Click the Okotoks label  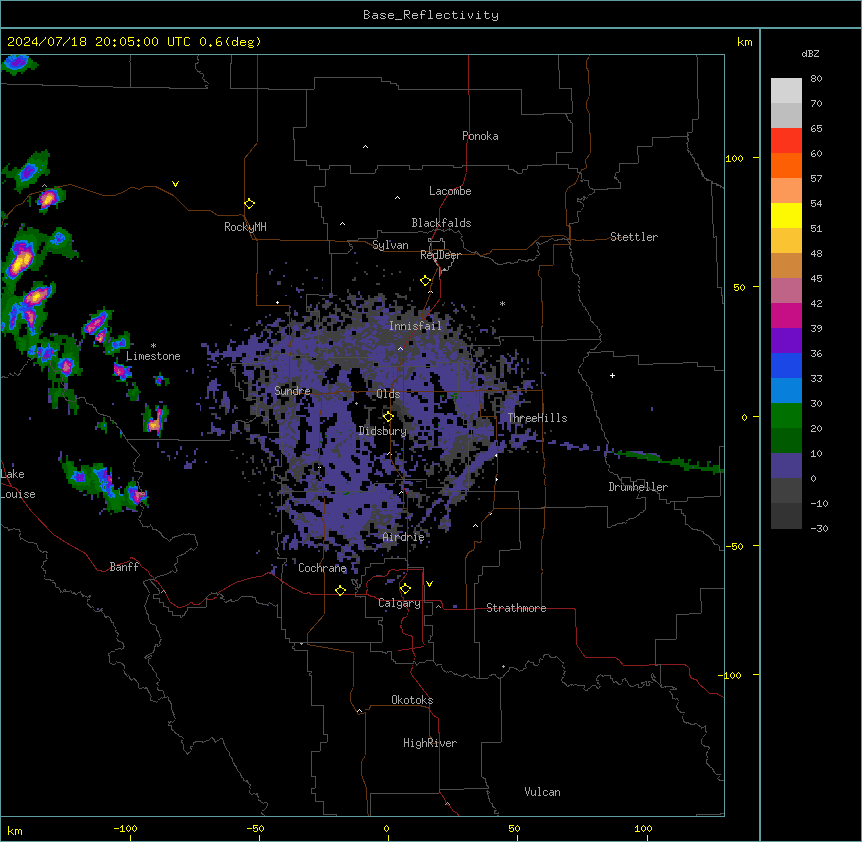pyautogui.click(x=412, y=700)
